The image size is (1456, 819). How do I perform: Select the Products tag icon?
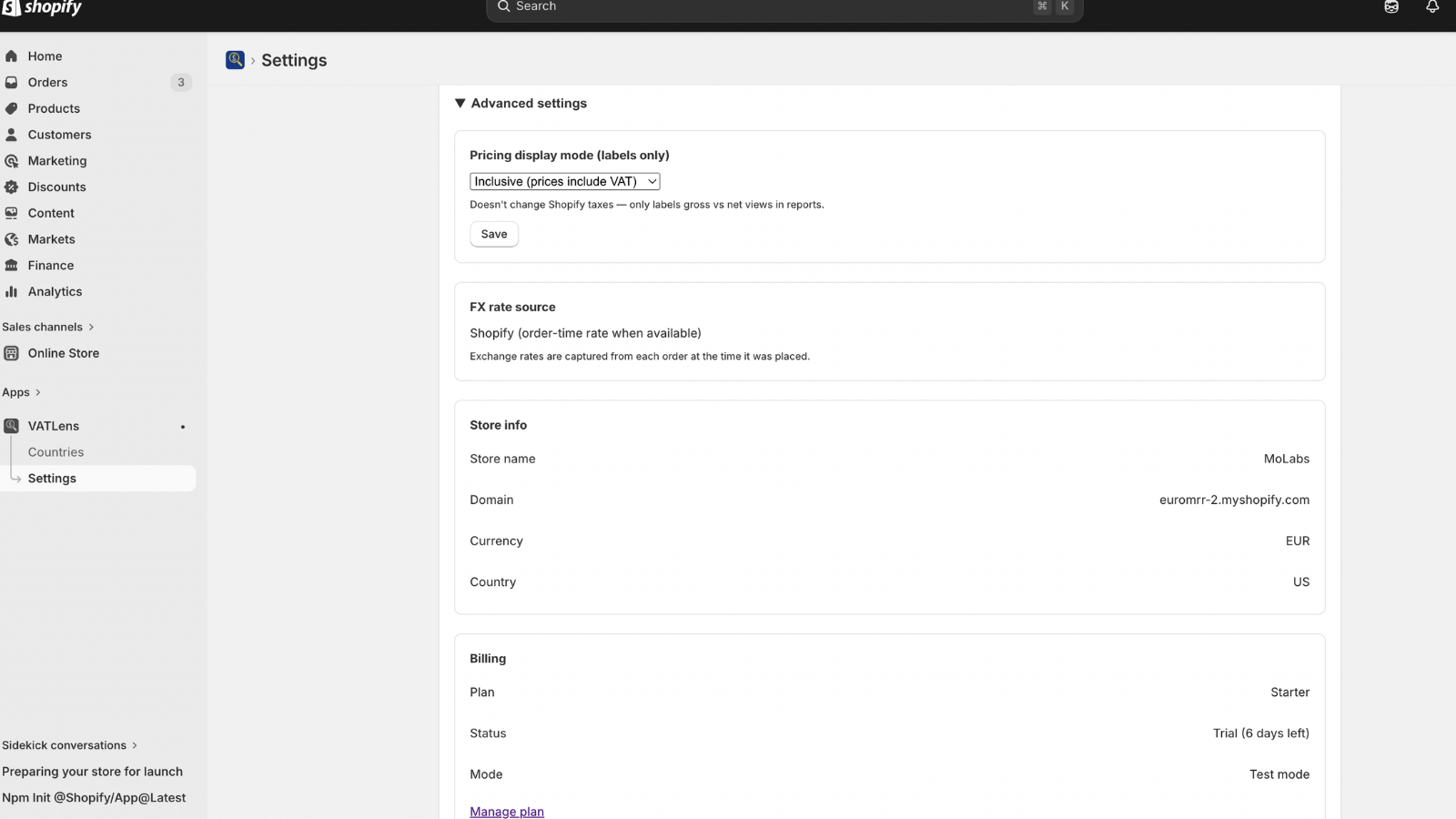pyautogui.click(x=12, y=108)
